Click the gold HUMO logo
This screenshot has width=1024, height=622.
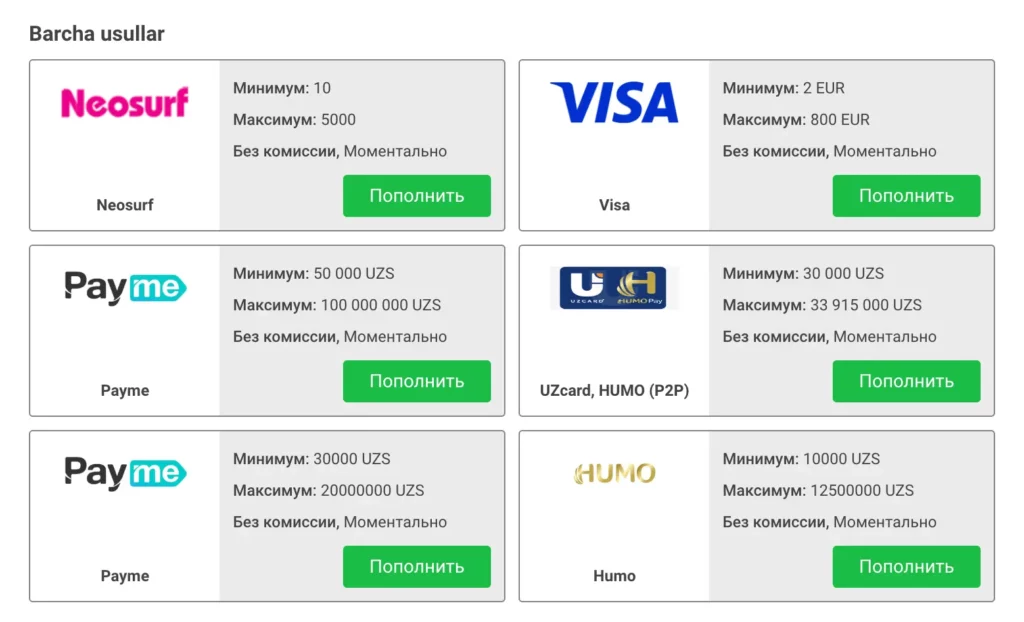pos(614,473)
